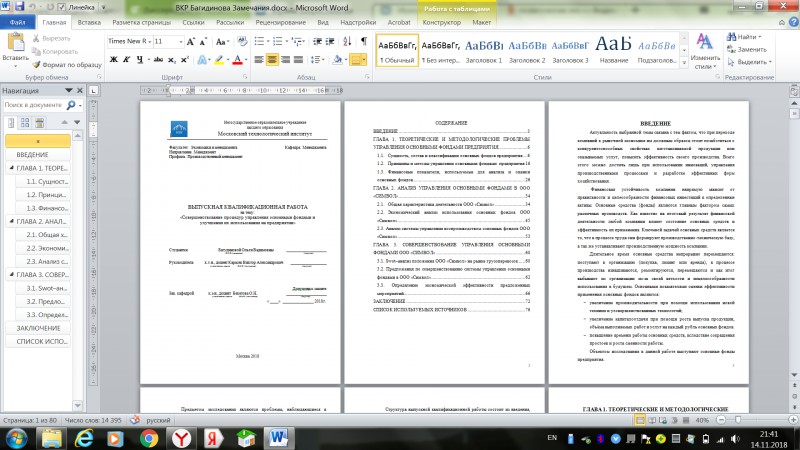Open Change Case (Aa) dropdown
This screenshot has width=800, height=450.
(221, 42)
